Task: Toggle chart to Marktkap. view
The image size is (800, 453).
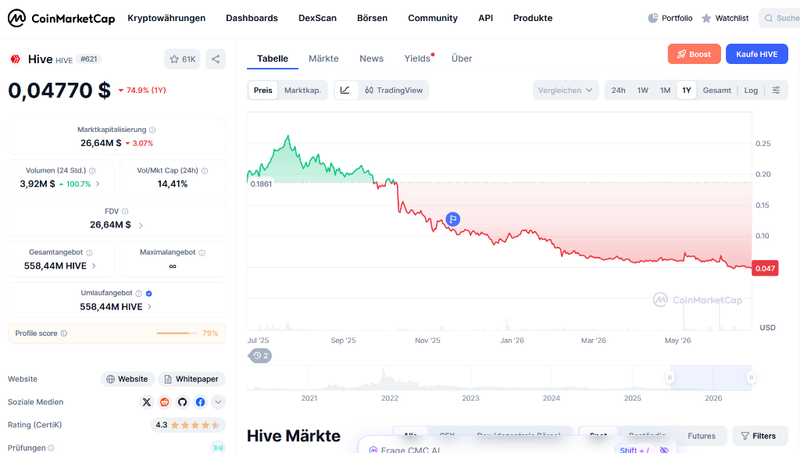Action: pyautogui.click(x=303, y=90)
